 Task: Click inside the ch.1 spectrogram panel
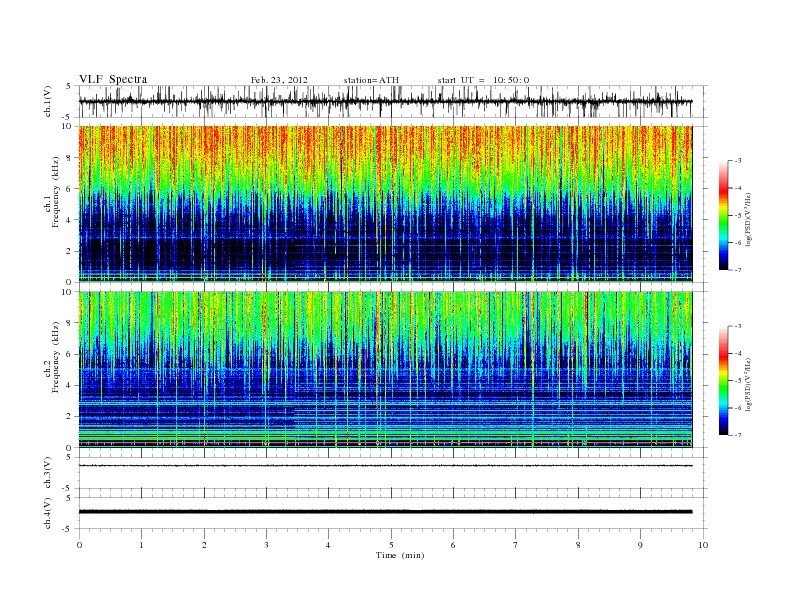(x=386, y=204)
